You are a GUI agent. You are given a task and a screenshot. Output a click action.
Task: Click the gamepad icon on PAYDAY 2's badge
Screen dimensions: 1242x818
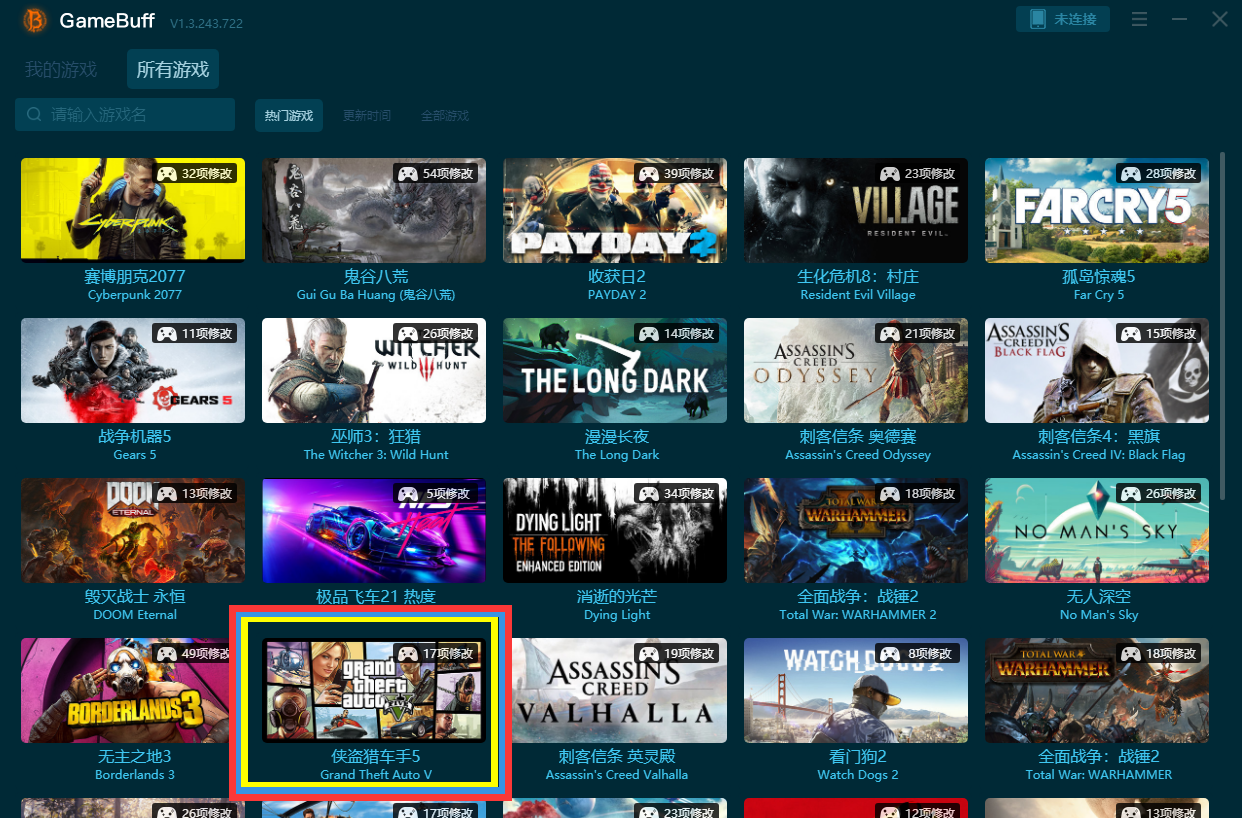point(649,174)
